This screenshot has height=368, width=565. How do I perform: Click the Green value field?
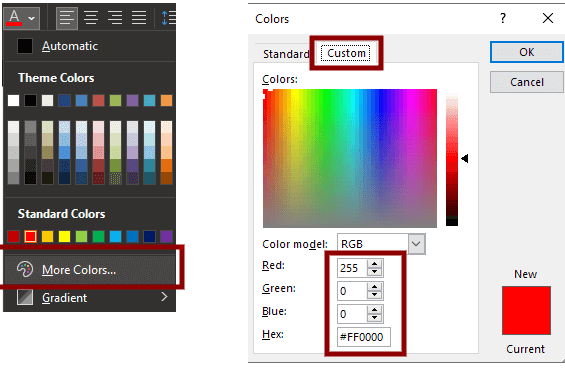tap(352, 291)
